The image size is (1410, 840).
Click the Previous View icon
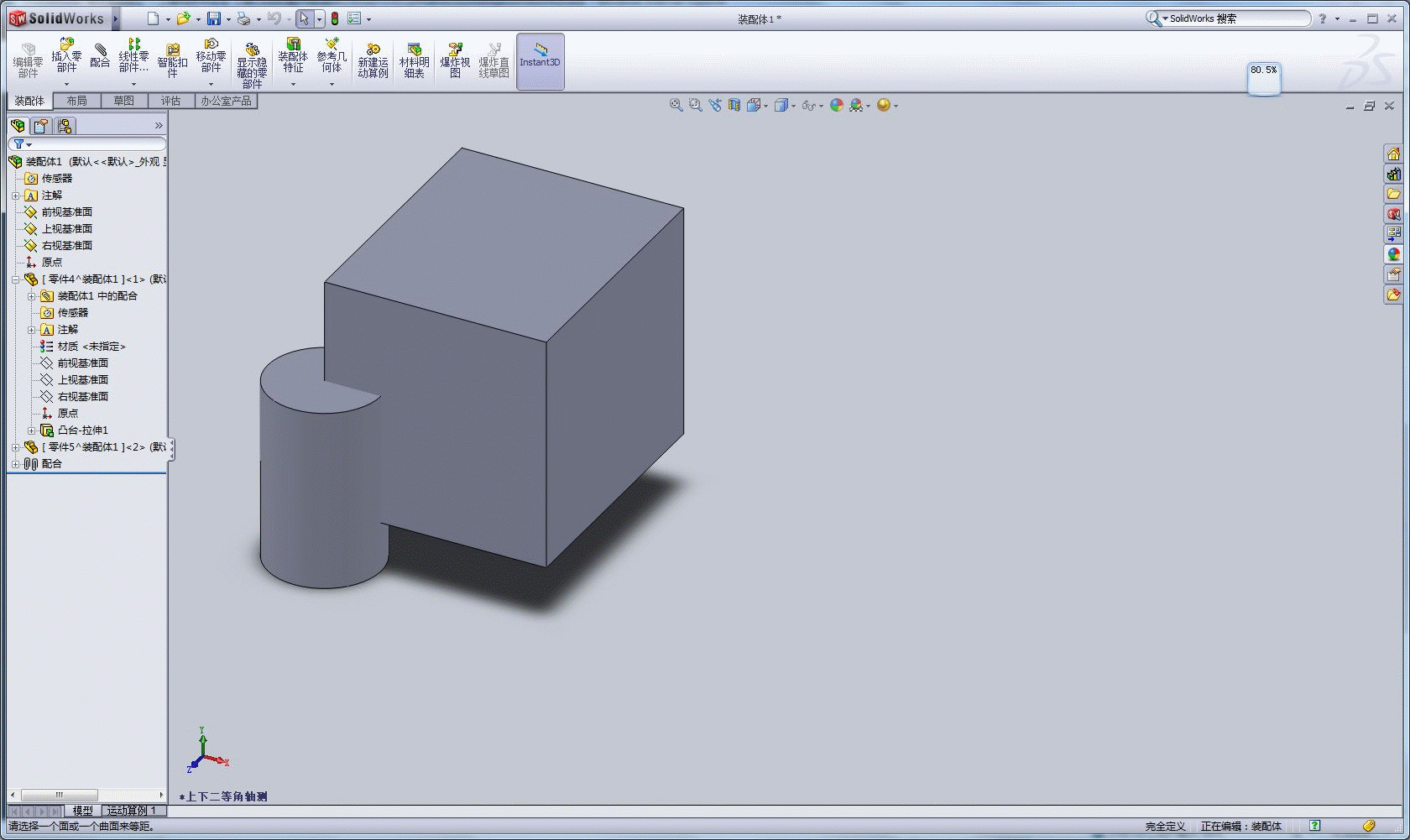point(715,105)
